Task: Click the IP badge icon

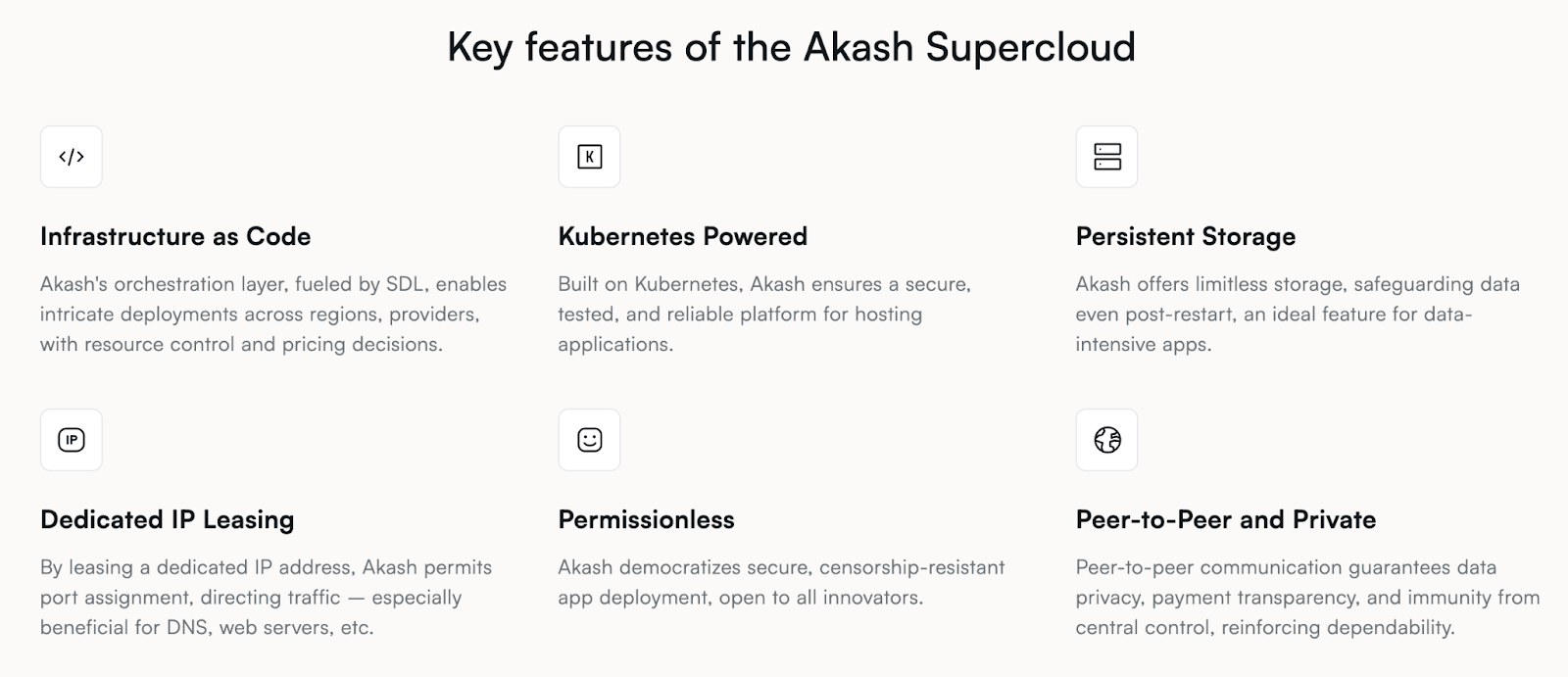Action: (x=72, y=440)
